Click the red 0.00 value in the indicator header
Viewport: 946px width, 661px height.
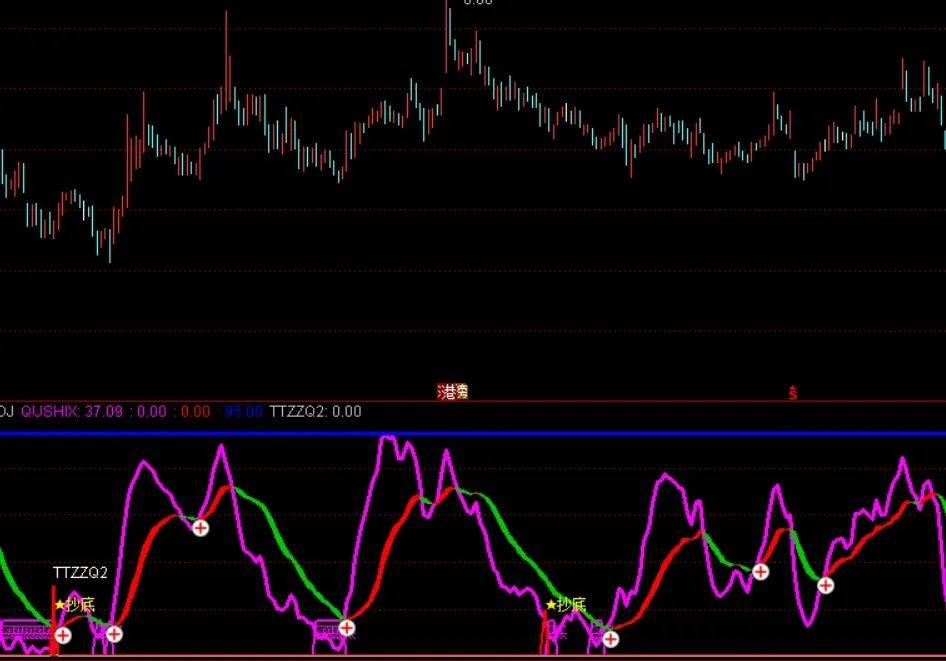click(x=195, y=412)
